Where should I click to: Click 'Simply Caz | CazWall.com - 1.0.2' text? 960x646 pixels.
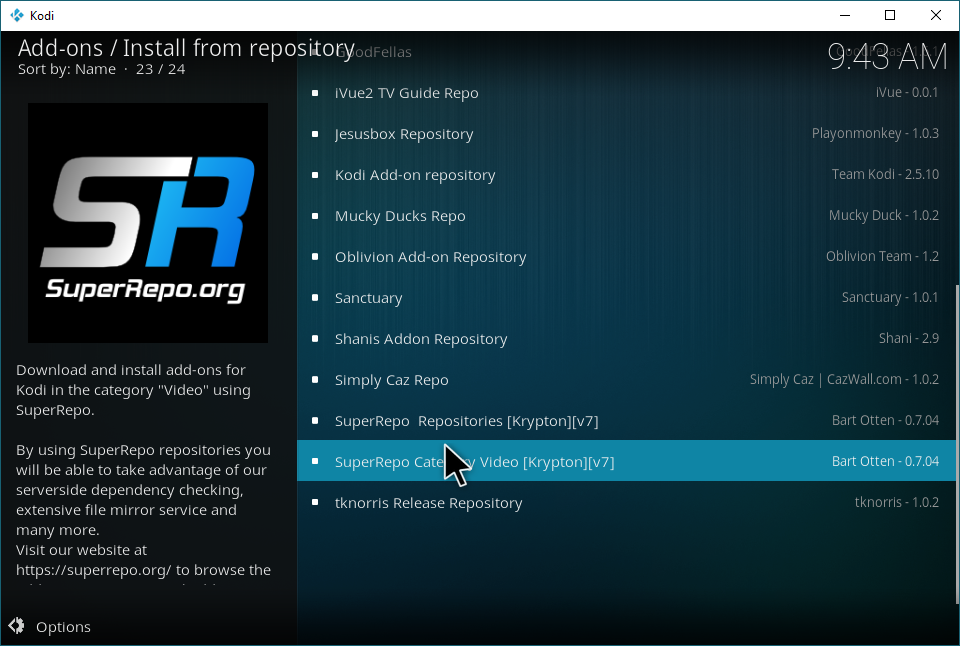click(x=844, y=380)
